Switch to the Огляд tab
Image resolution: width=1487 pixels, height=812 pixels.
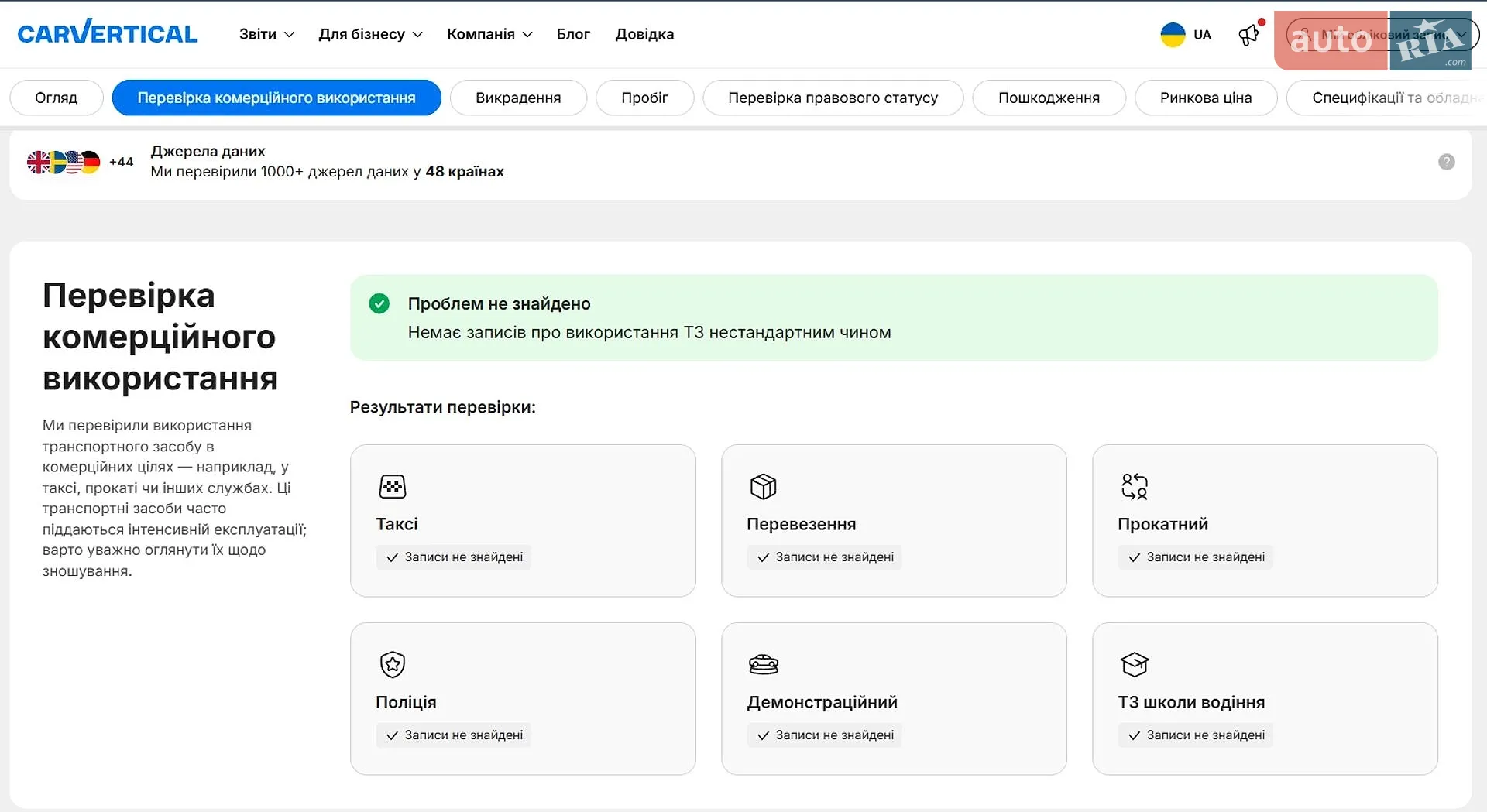pyautogui.click(x=57, y=98)
